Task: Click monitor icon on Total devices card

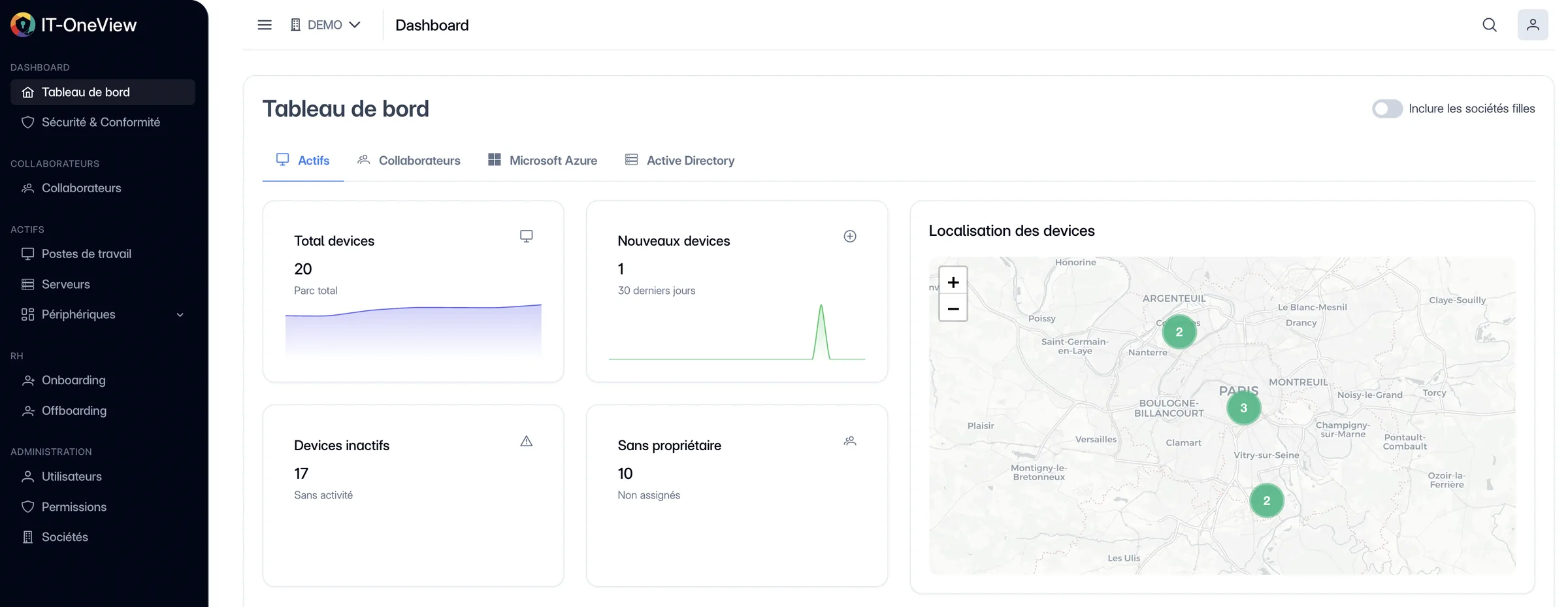Action: [526, 236]
